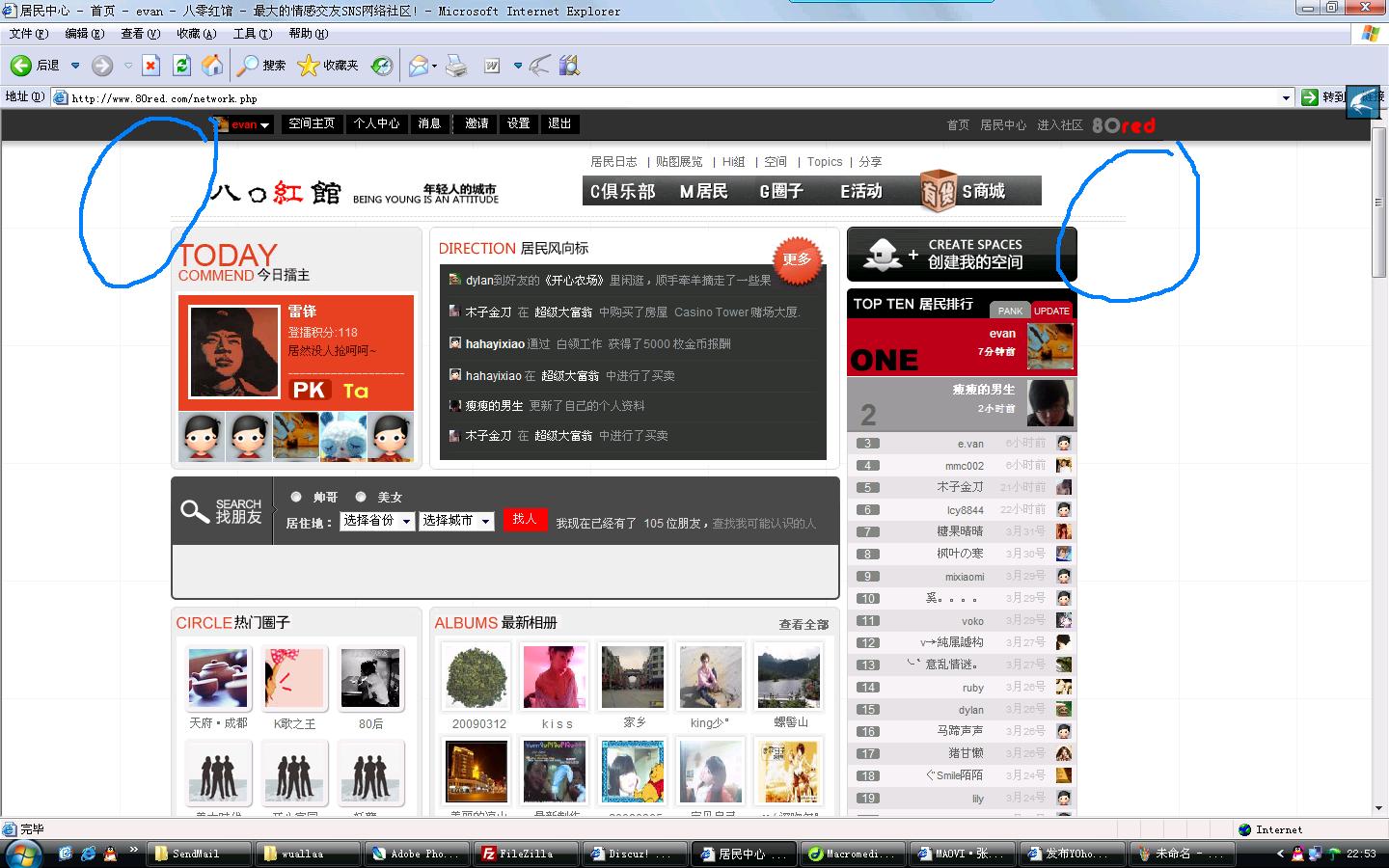Click the QQ penguin quick launch icon
Viewport: 1389px width, 868px height.
pos(111,854)
